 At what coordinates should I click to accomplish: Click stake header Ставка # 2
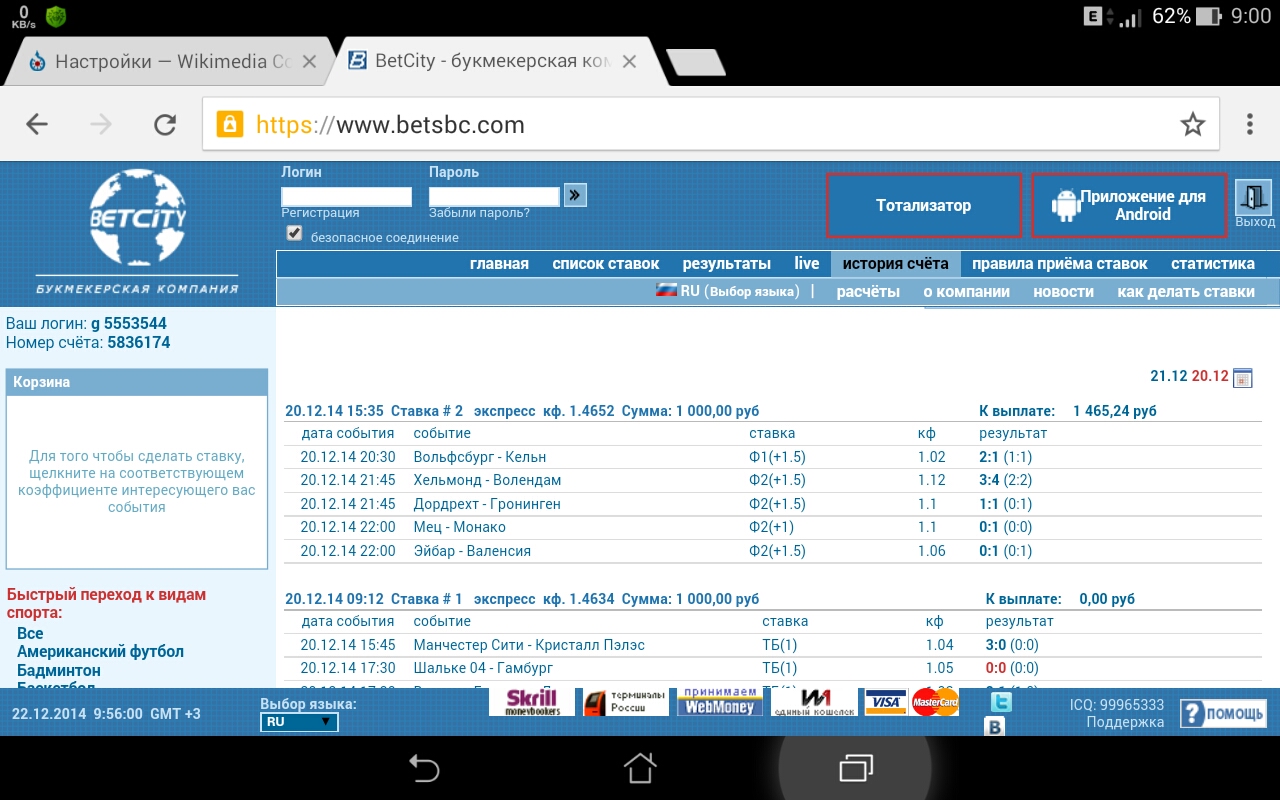[x=427, y=411]
